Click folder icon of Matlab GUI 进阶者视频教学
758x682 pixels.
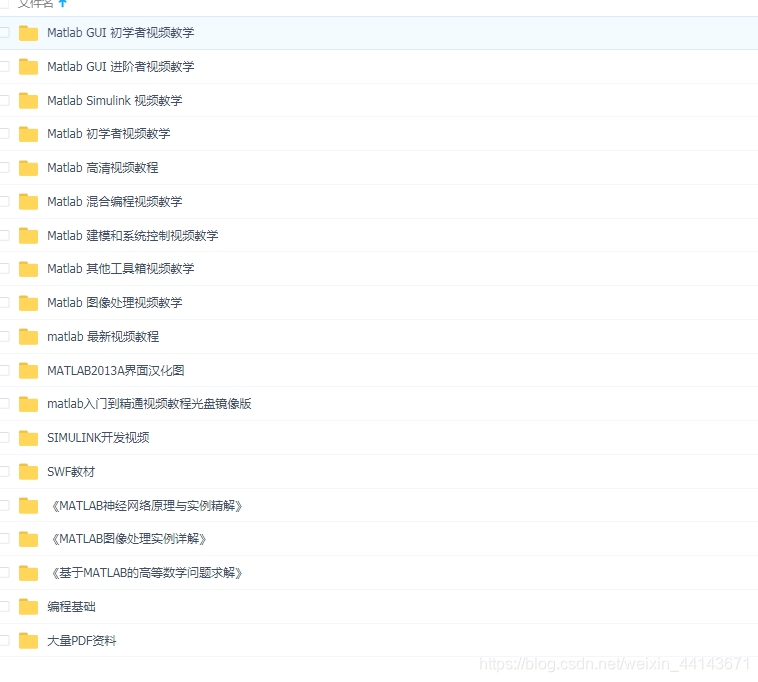click(x=29, y=67)
